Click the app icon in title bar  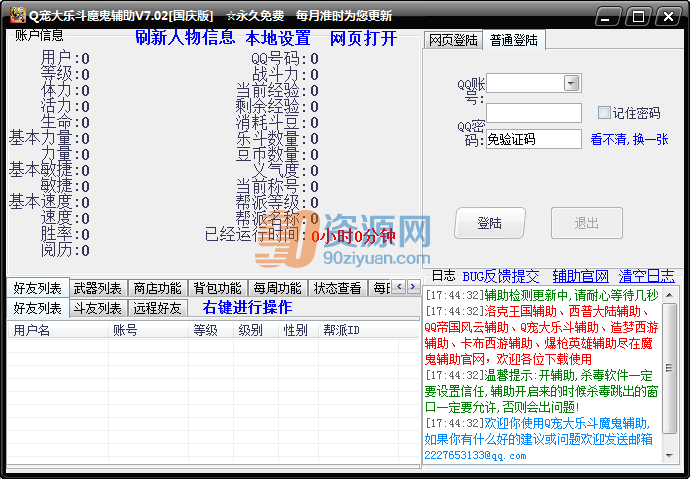tap(18, 15)
